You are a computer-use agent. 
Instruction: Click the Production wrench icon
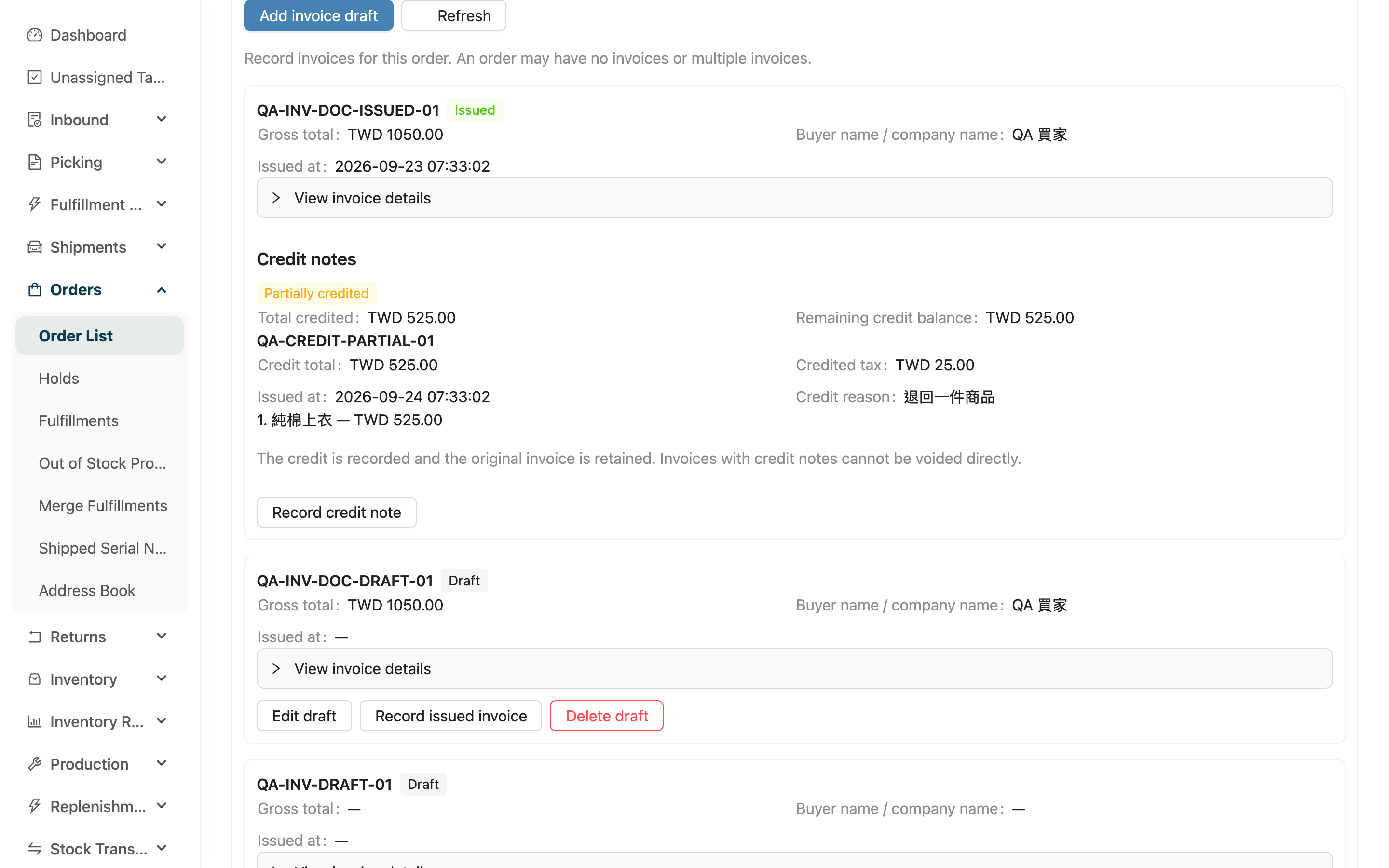pyautogui.click(x=34, y=764)
